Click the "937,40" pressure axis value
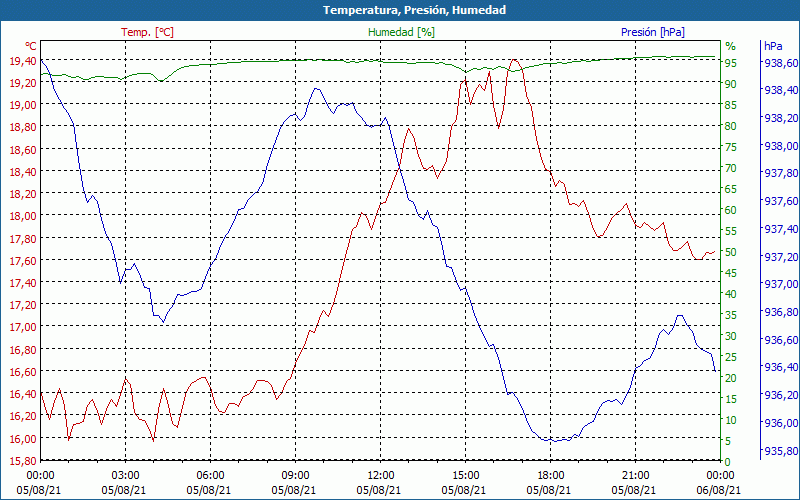Image resolution: width=800 pixels, height=500 pixels. tap(781, 229)
